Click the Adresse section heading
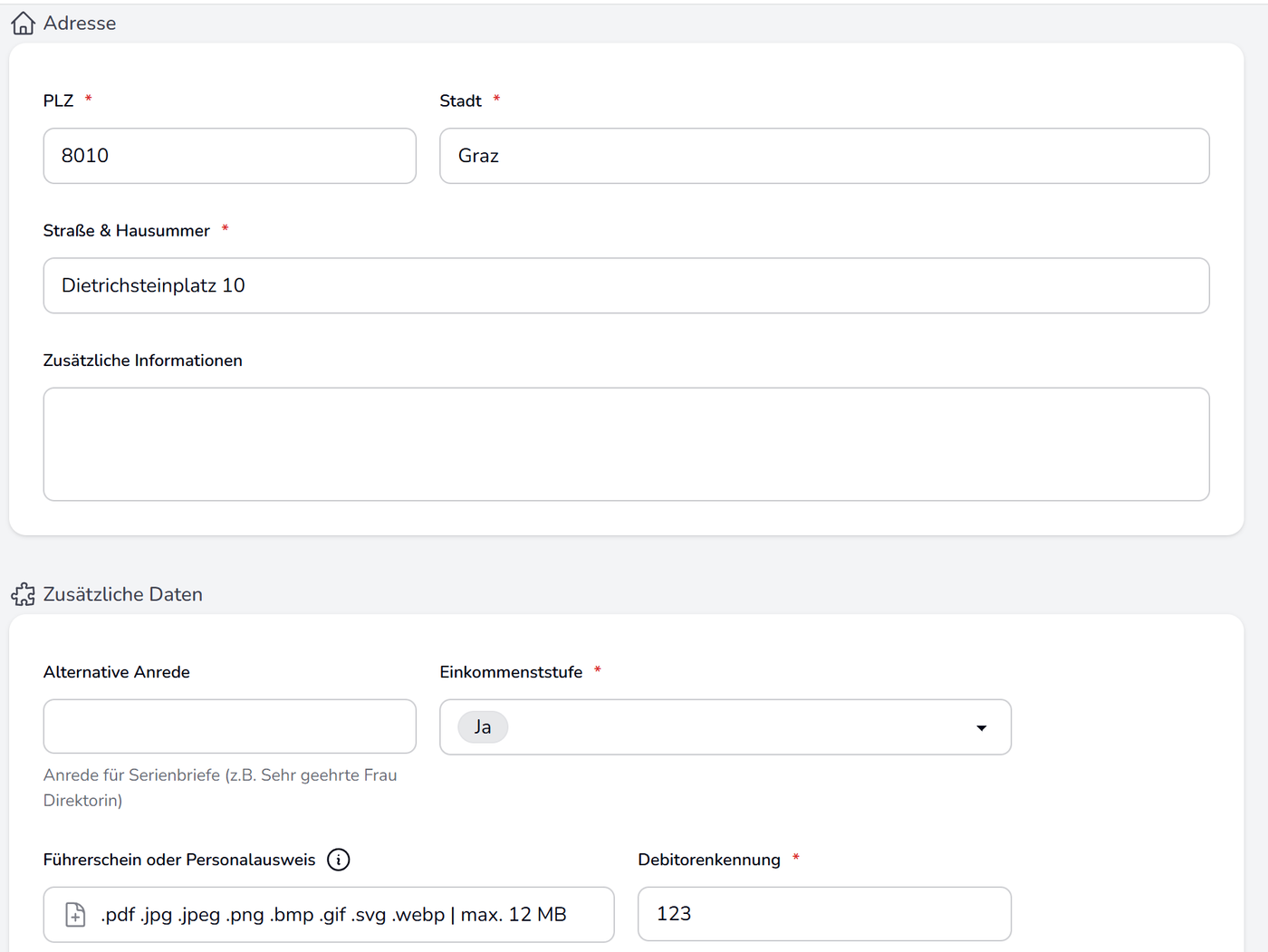The image size is (1268, 952). [x=80, y=24]
